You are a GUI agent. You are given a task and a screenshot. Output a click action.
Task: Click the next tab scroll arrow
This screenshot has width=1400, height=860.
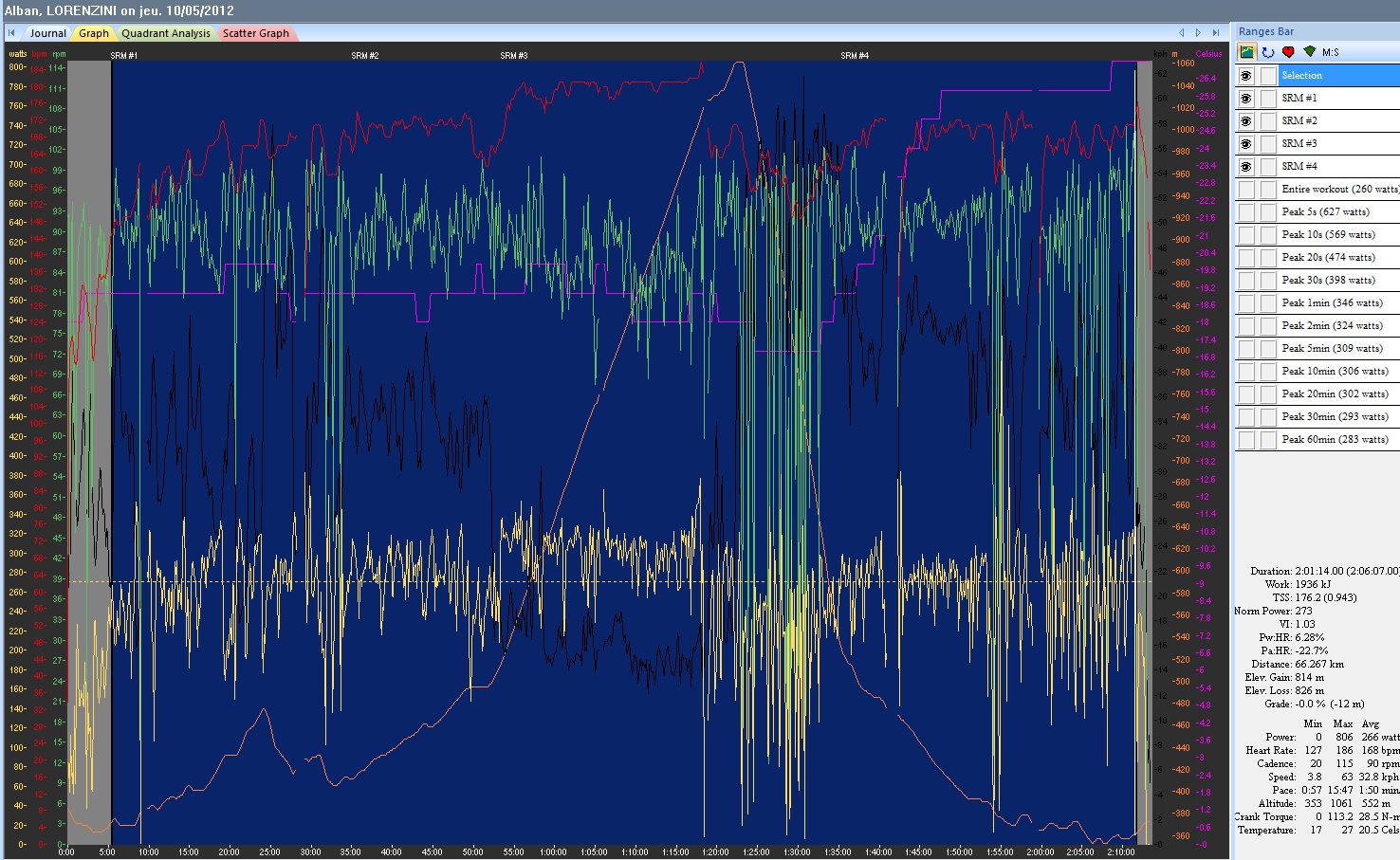[1198, 33]
